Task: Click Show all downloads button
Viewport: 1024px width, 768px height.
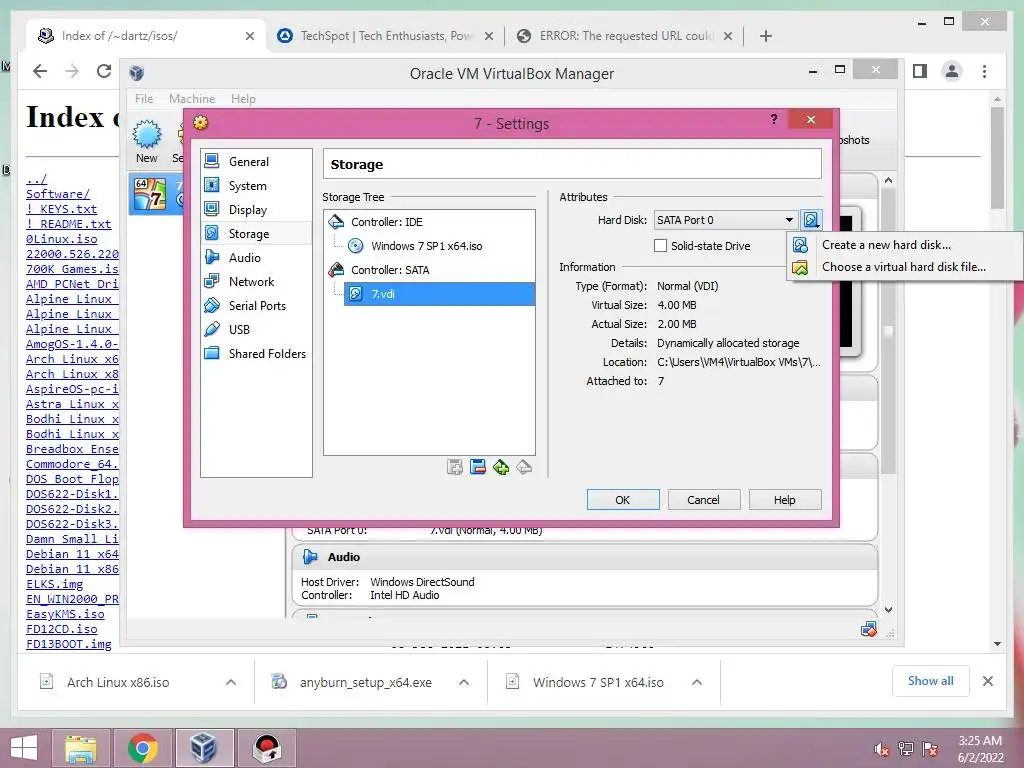Action: tap(931, 681)
